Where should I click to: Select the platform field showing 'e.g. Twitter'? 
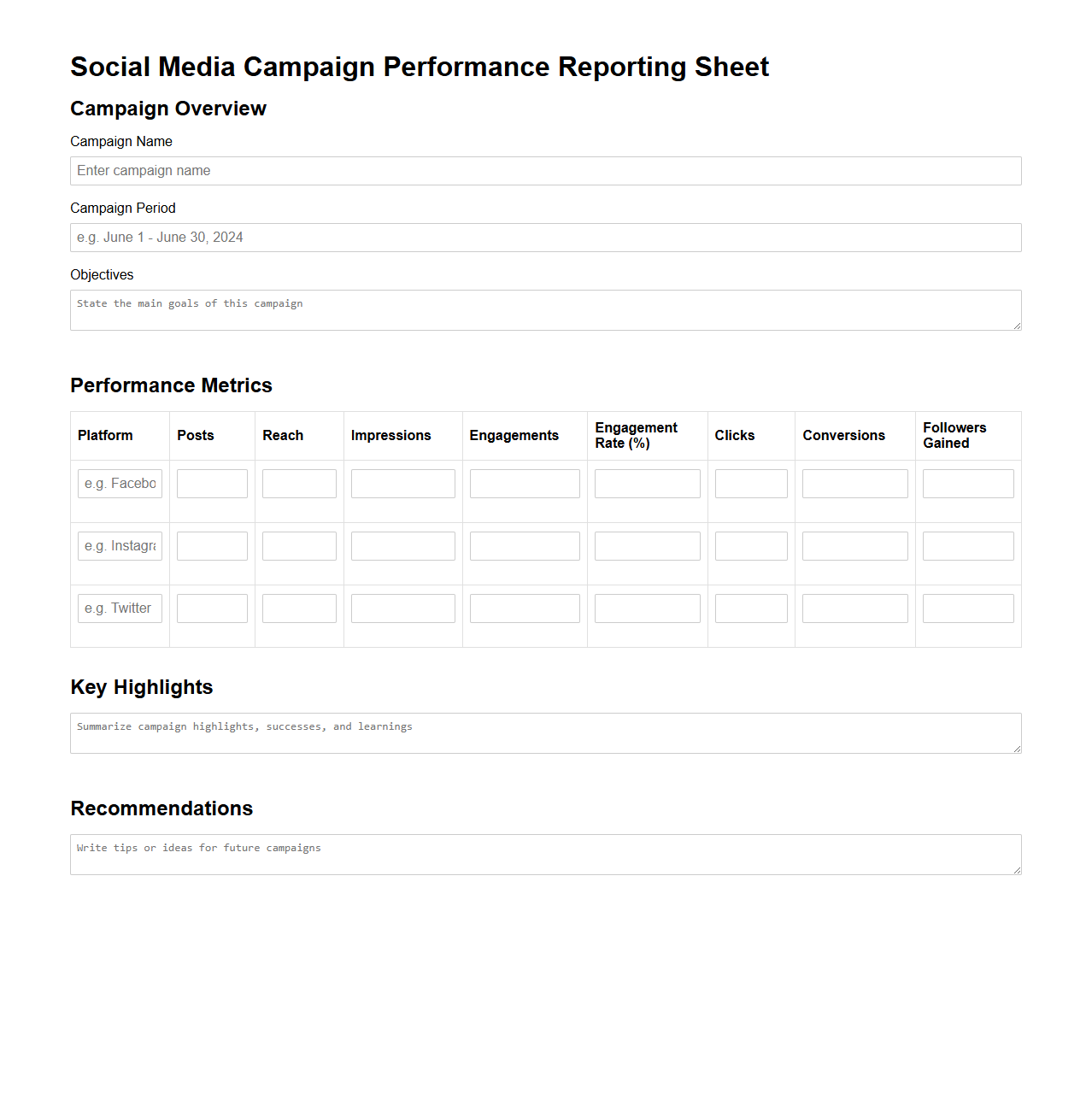click(120, 608)
